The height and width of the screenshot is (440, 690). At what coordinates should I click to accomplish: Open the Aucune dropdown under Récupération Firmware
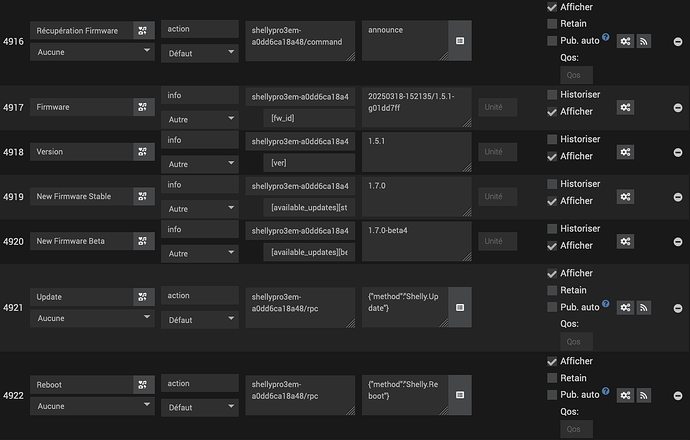tap(92, 52)
